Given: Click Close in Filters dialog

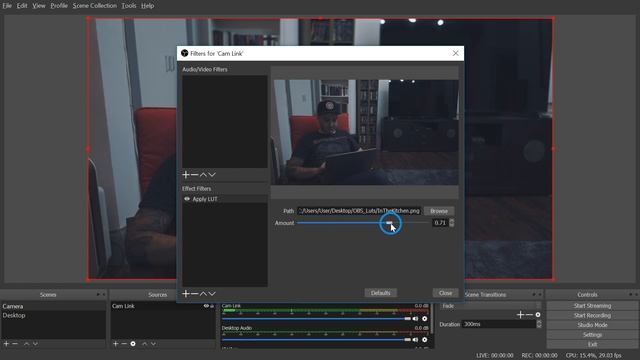Looking at the screenshot, I should 445,293.
